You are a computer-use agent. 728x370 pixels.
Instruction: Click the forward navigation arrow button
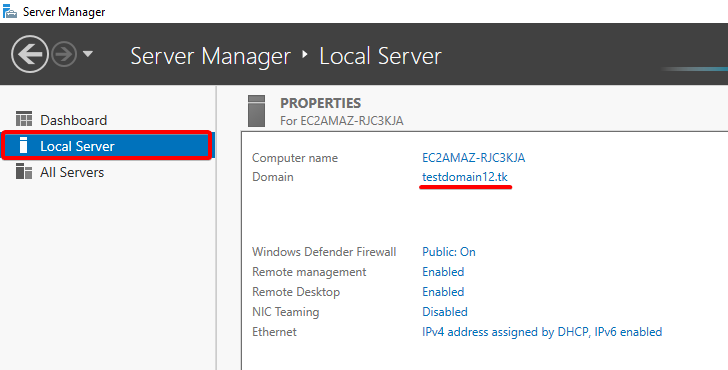pos(64,54)
